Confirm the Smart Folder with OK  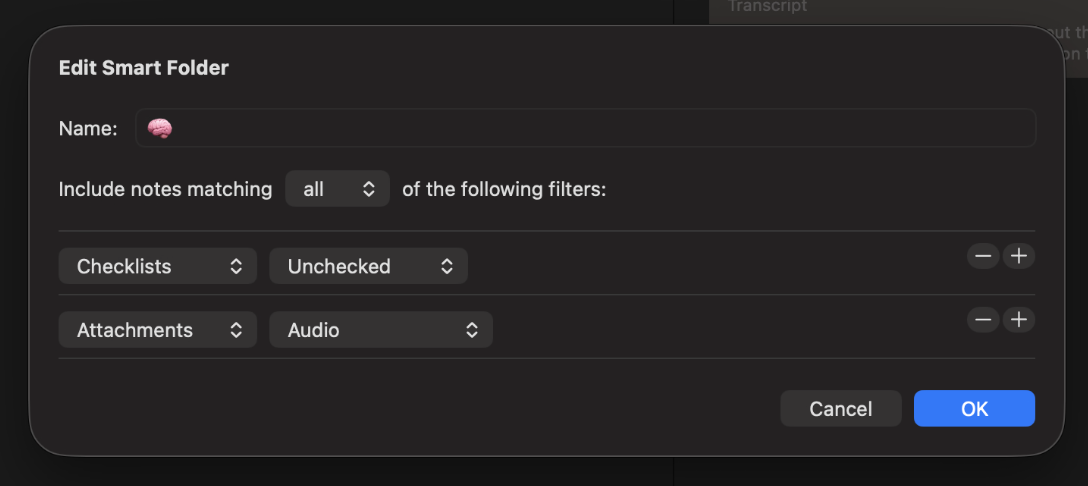point(974,408)
